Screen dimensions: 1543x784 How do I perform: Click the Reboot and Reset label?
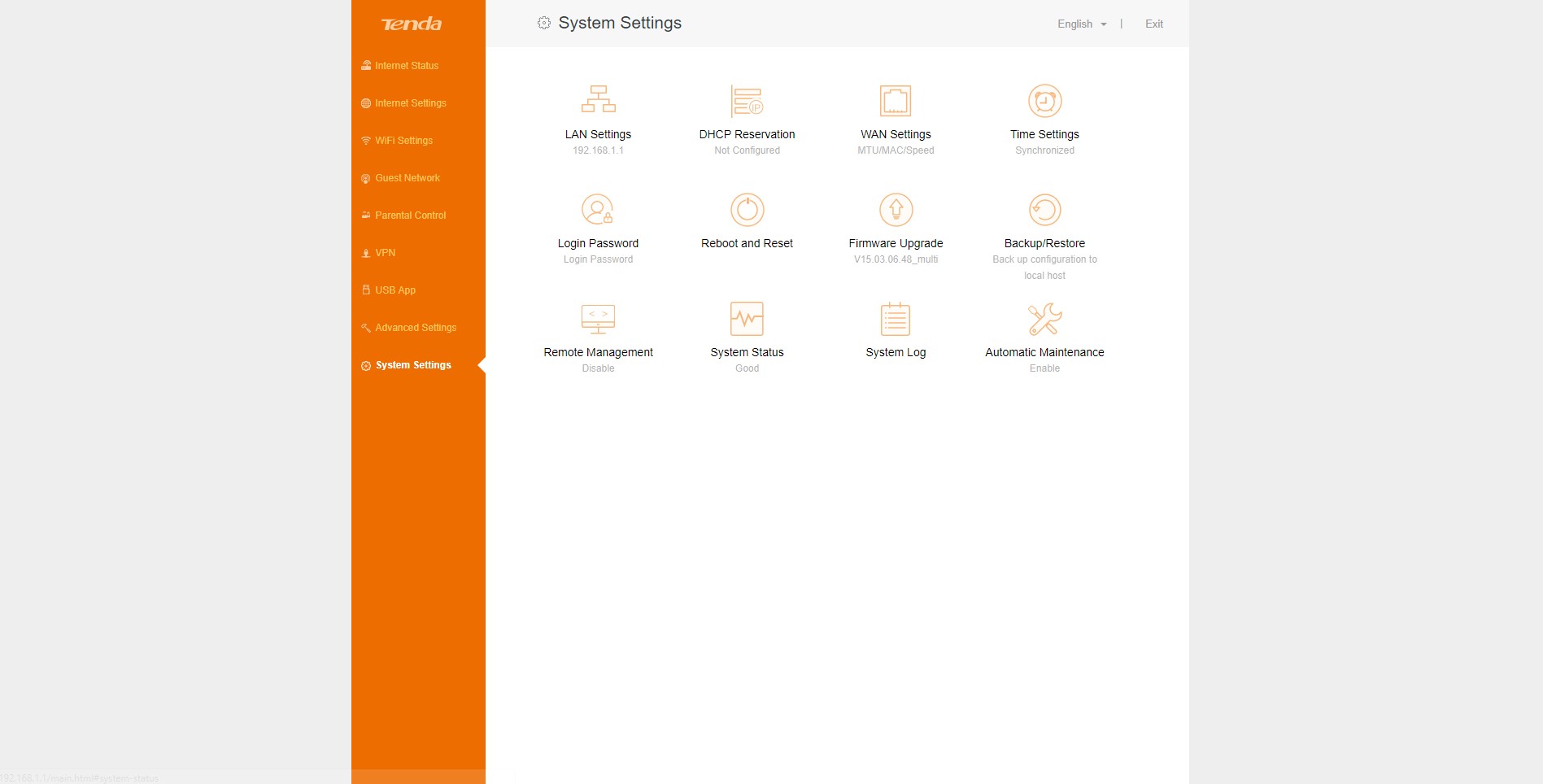point(747,243)
